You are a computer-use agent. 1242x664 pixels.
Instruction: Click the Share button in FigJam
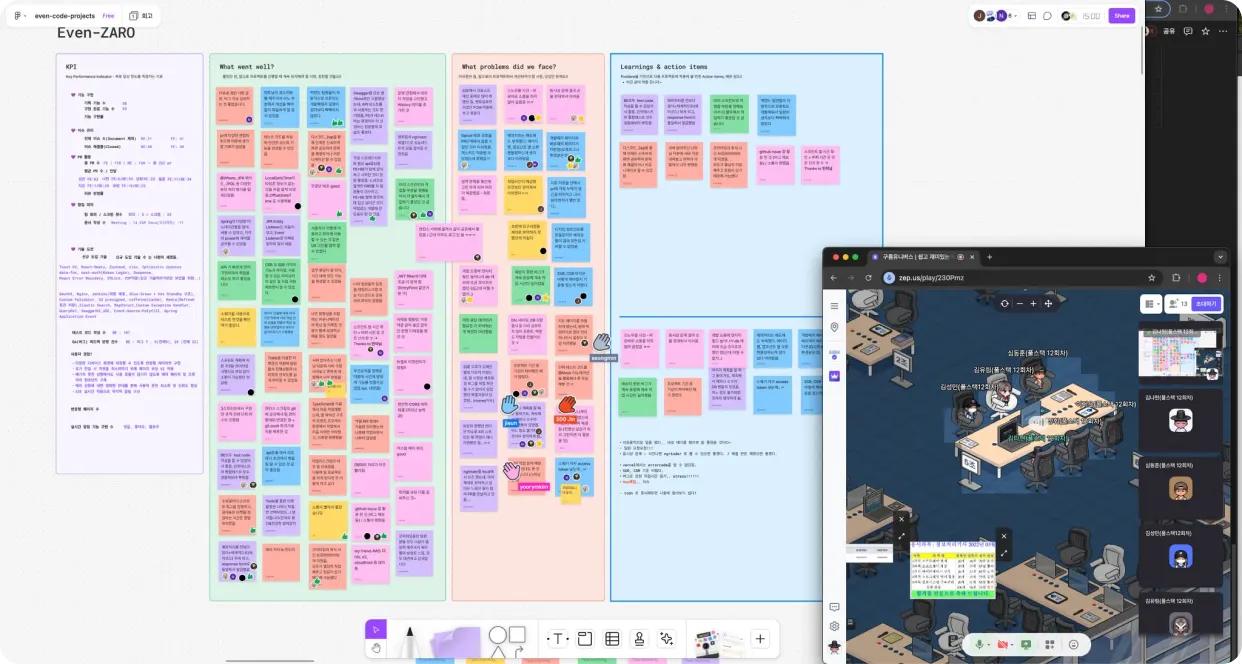1121,16
